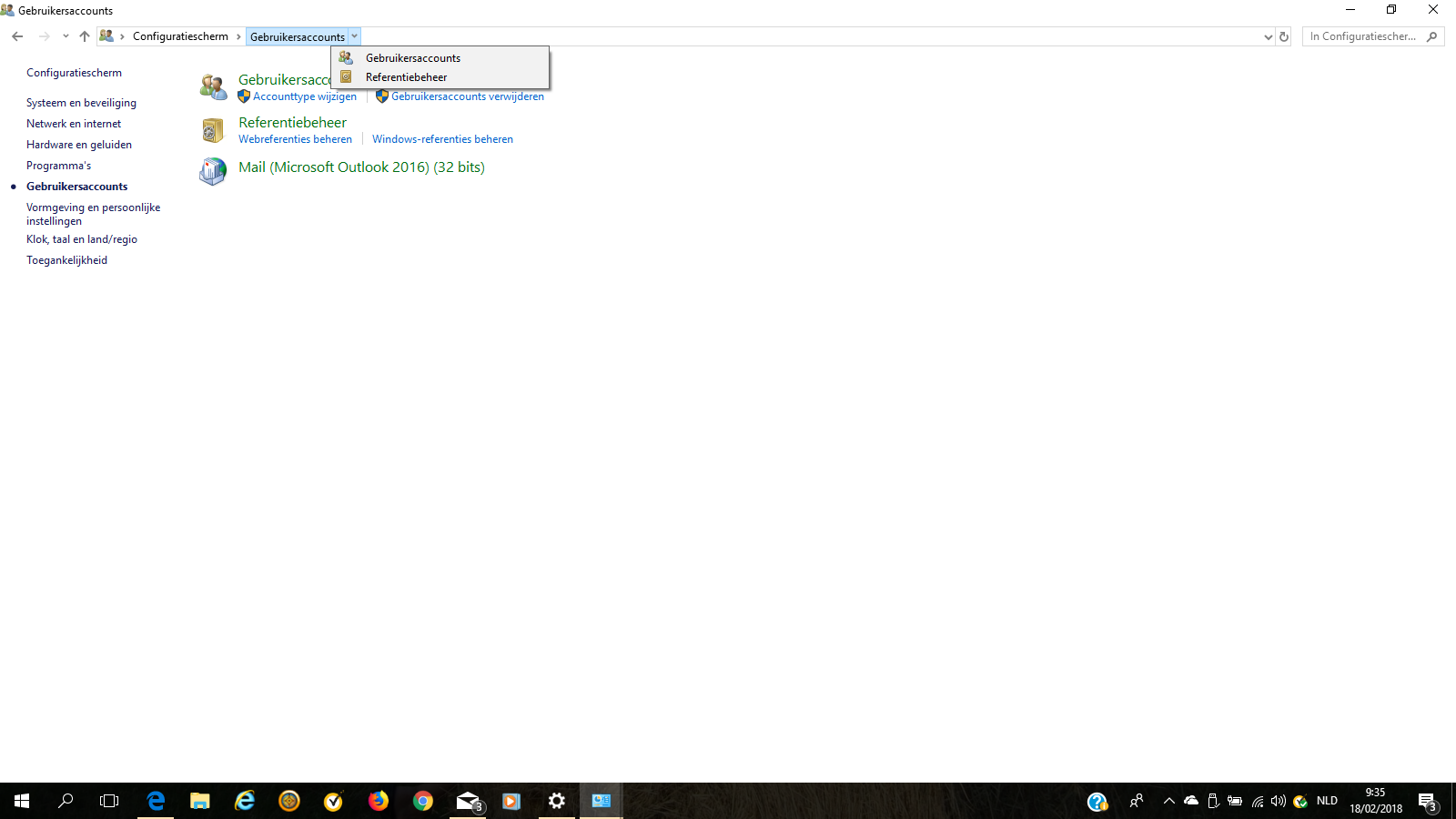The image size is (1456, 819).
Task: Open the battery status tray icon
Action: click(1235, 801)
